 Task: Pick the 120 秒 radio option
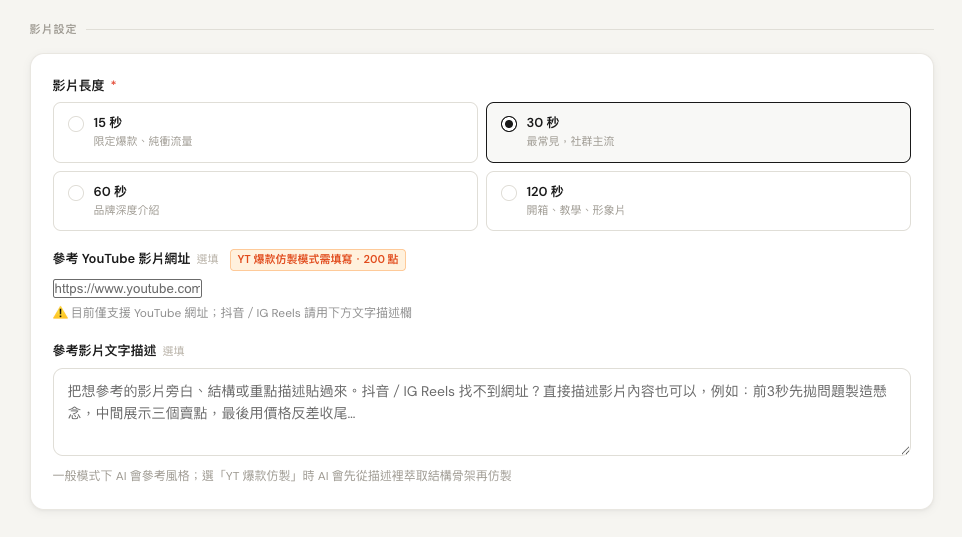click(509, 193)
